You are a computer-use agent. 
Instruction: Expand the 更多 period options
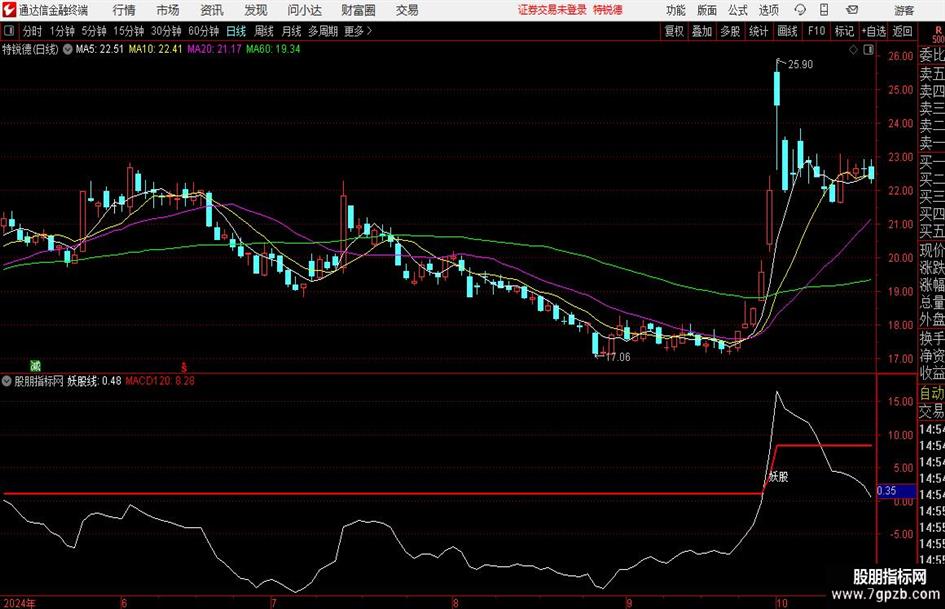[358, 31]
